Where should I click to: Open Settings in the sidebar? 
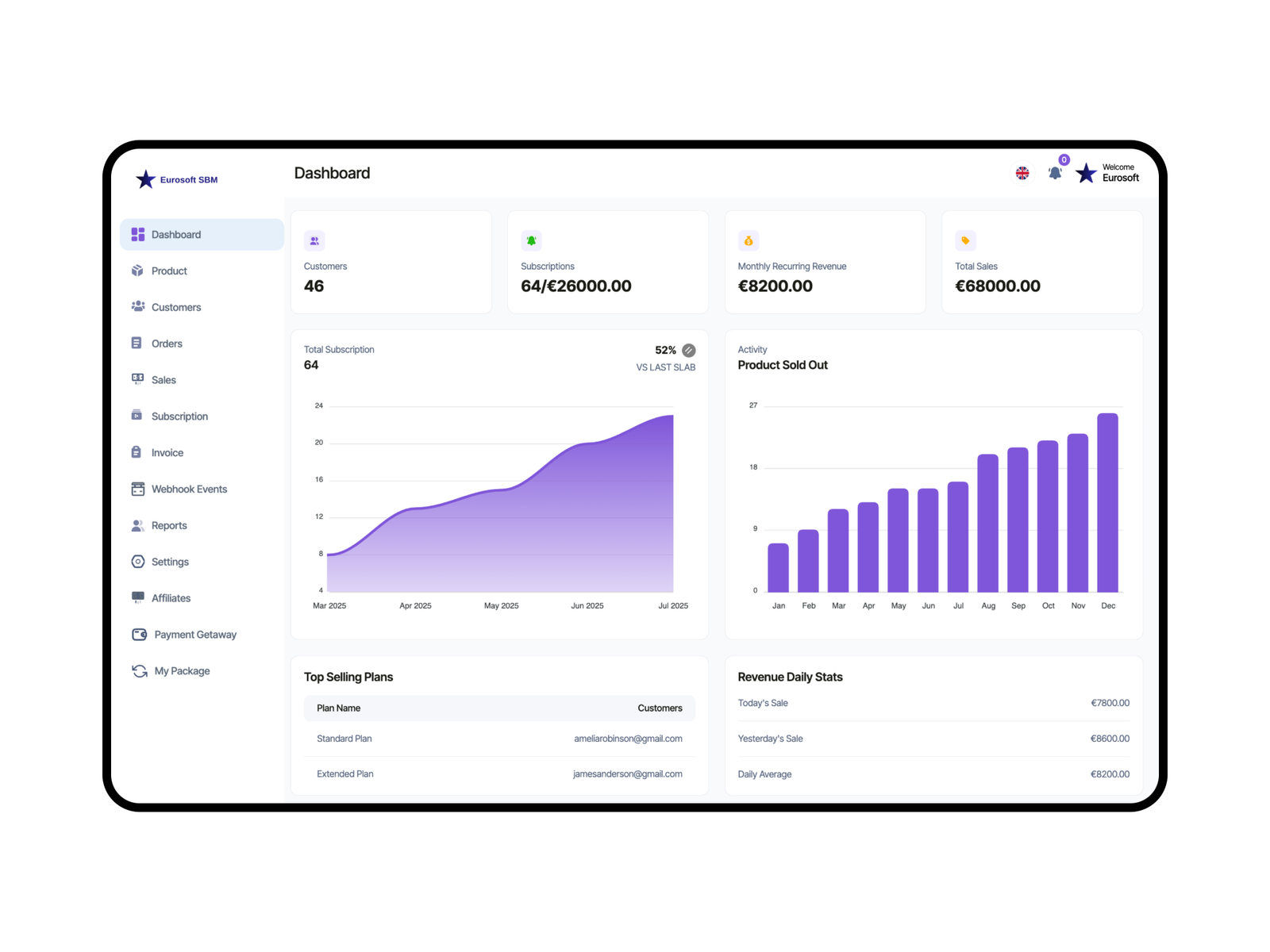point(170,562)
